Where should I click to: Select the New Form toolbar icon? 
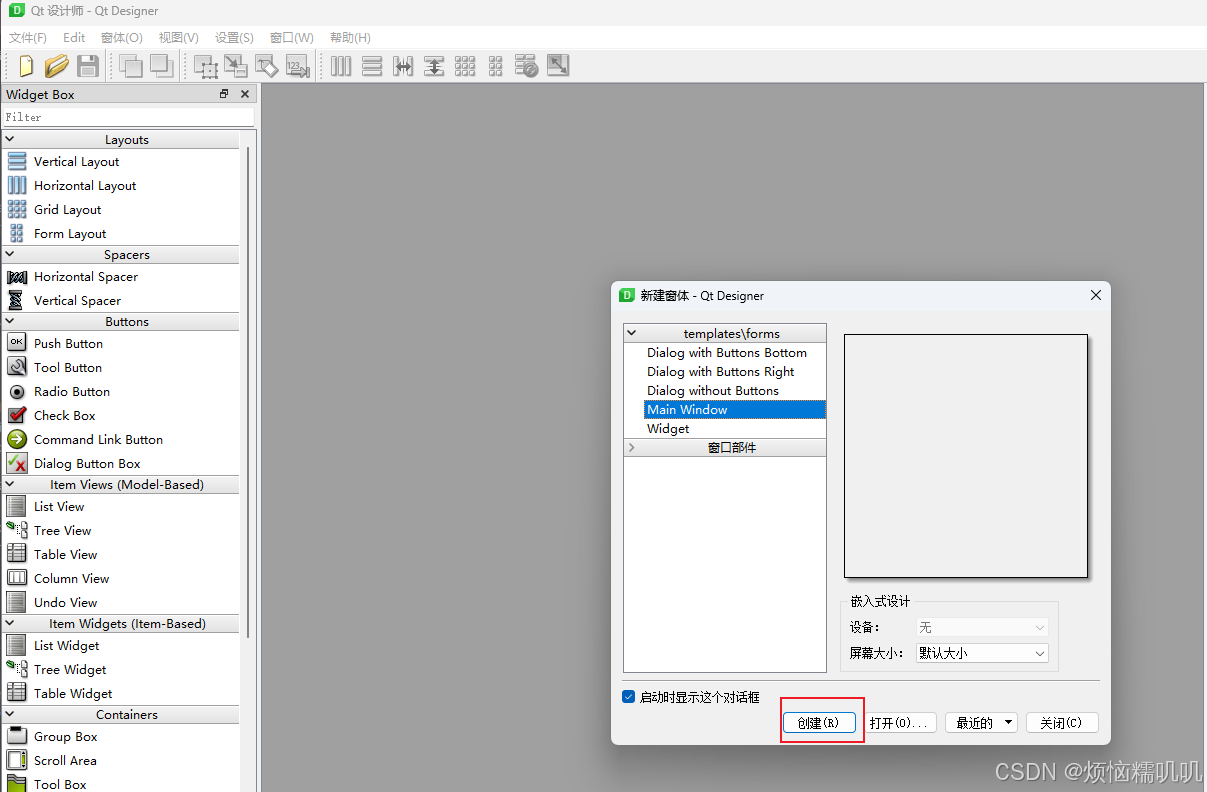23,65
